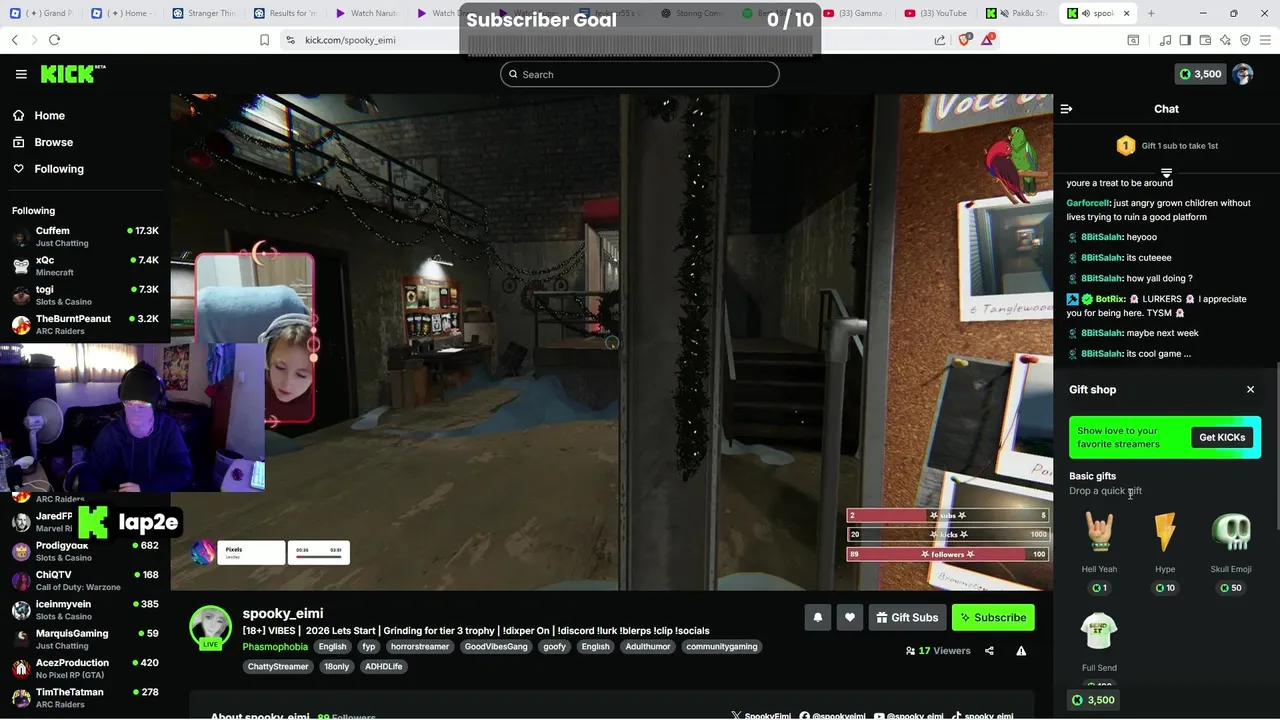Image resolution: width=1280 pixels, height=720 pixels.
Task: Click the KICK logo
Action: 73,74
